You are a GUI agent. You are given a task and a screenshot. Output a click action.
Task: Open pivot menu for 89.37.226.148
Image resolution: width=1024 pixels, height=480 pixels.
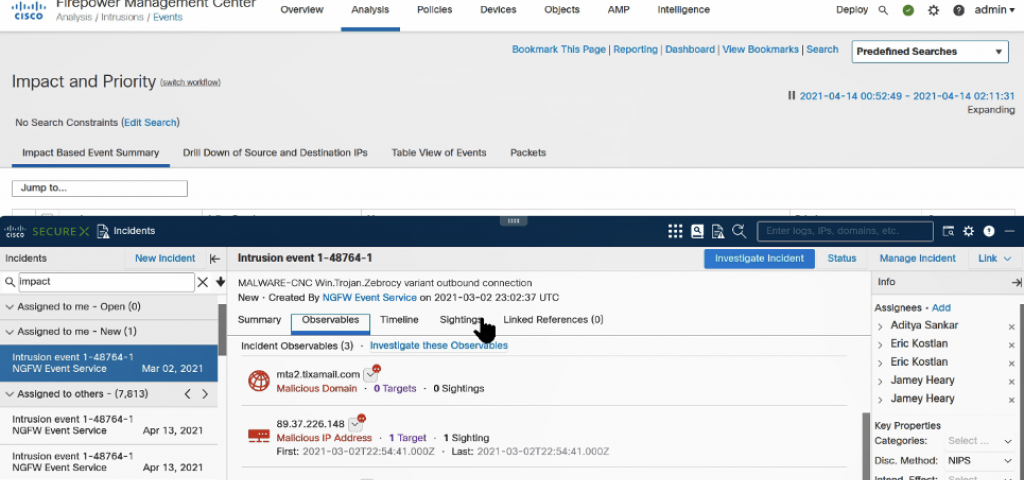tap(355, 424)
